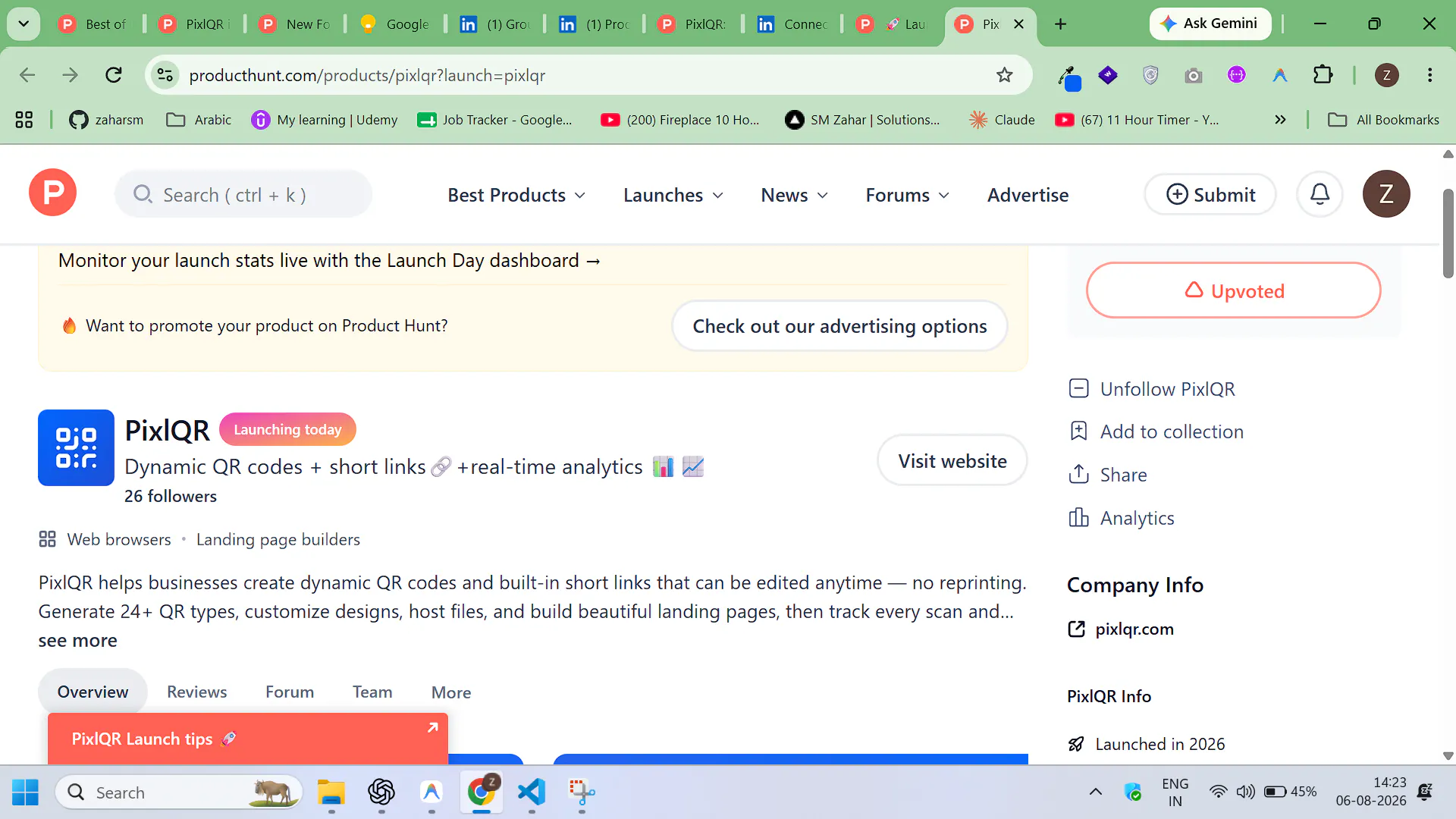Share the PixlQR product
This screenshot has height=819, width=1456.
point(1108,475)
